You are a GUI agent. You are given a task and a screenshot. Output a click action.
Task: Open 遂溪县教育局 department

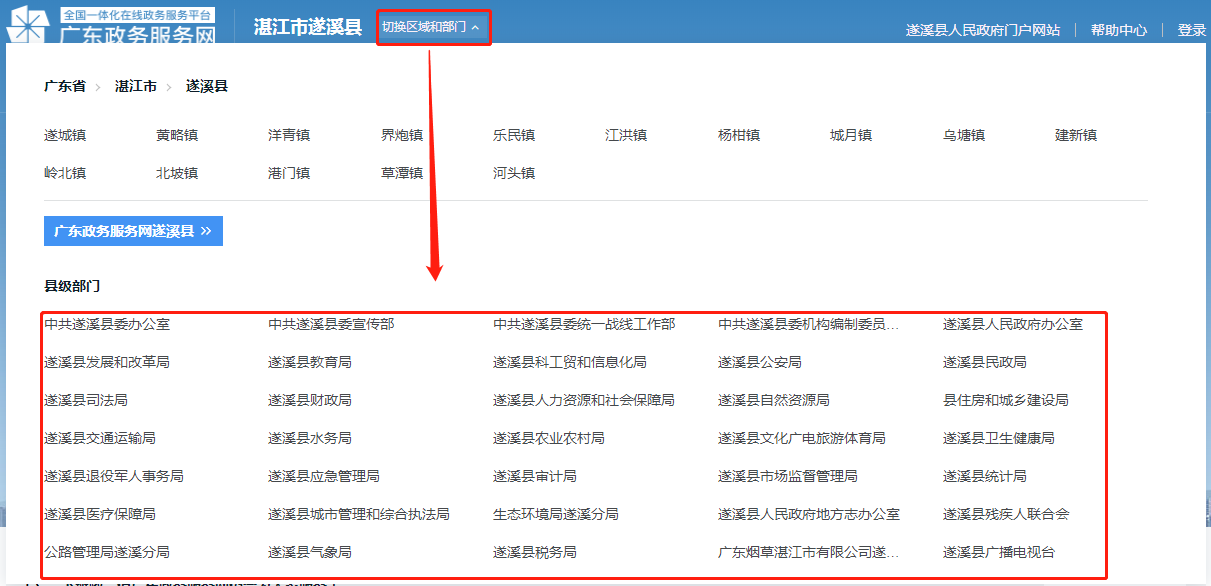(309, 362)
